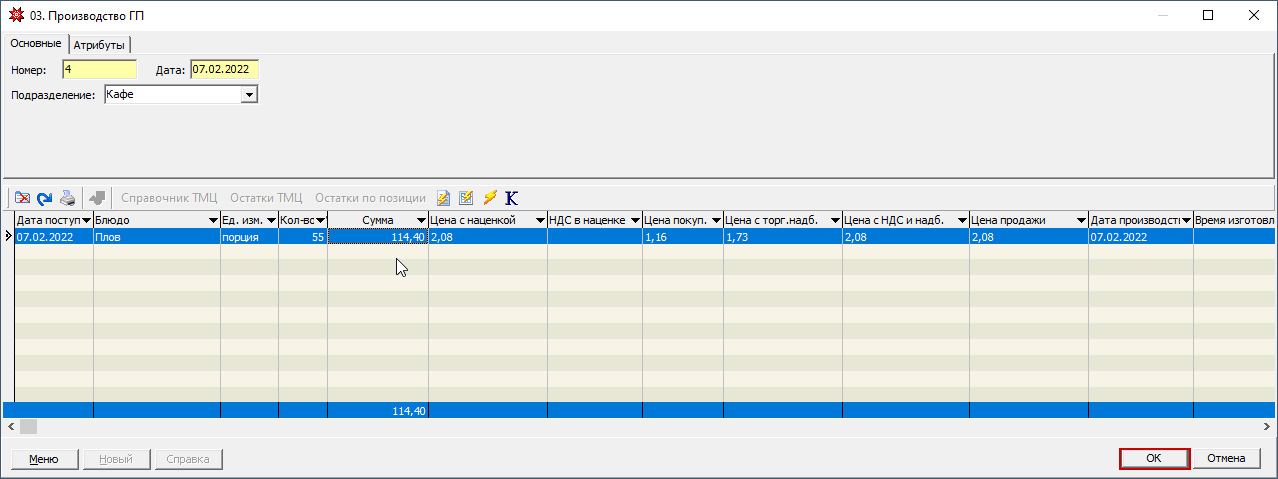
Task: Click the yellow lightning bolt icon
Action: coord(489,198)
